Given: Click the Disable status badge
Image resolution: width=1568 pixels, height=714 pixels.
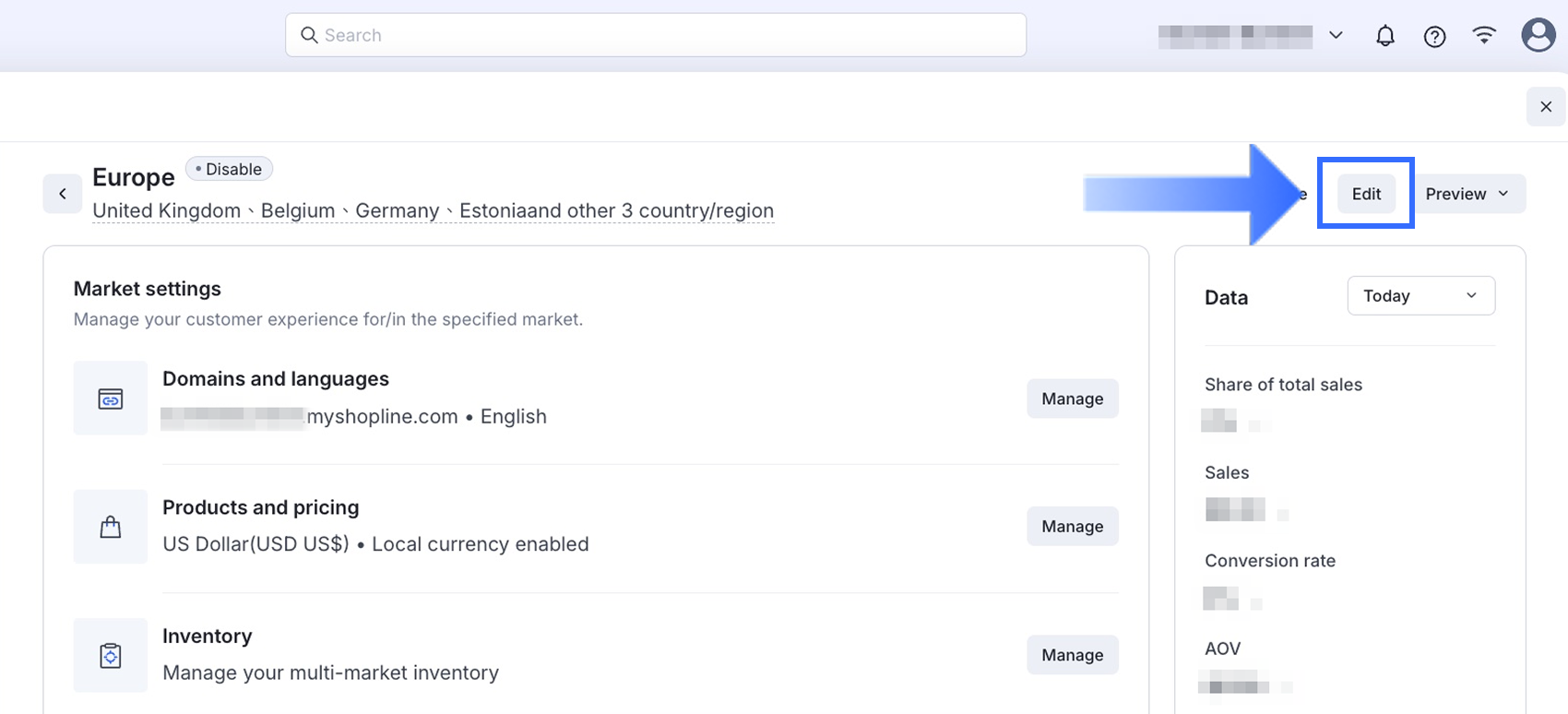Looking at the screenshot, I should coord(229,169).
